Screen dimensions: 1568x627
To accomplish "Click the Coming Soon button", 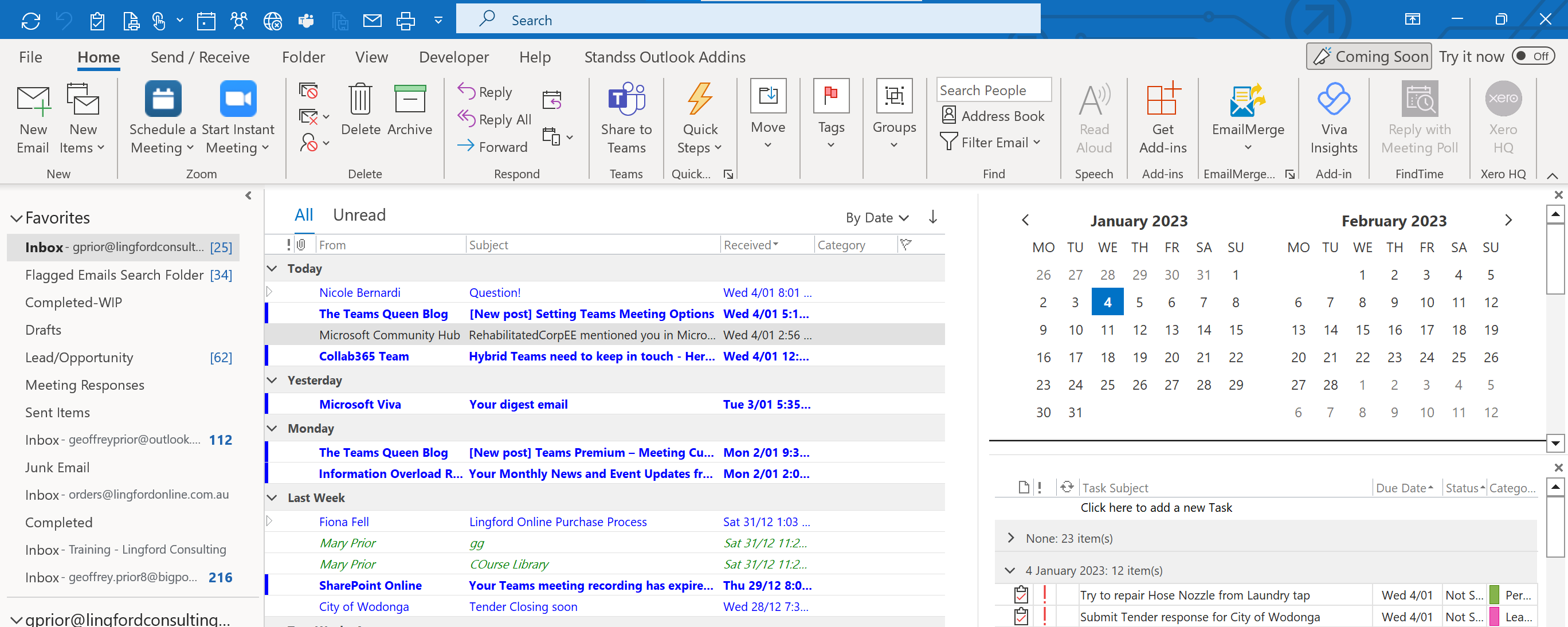I will point(1369,57).
